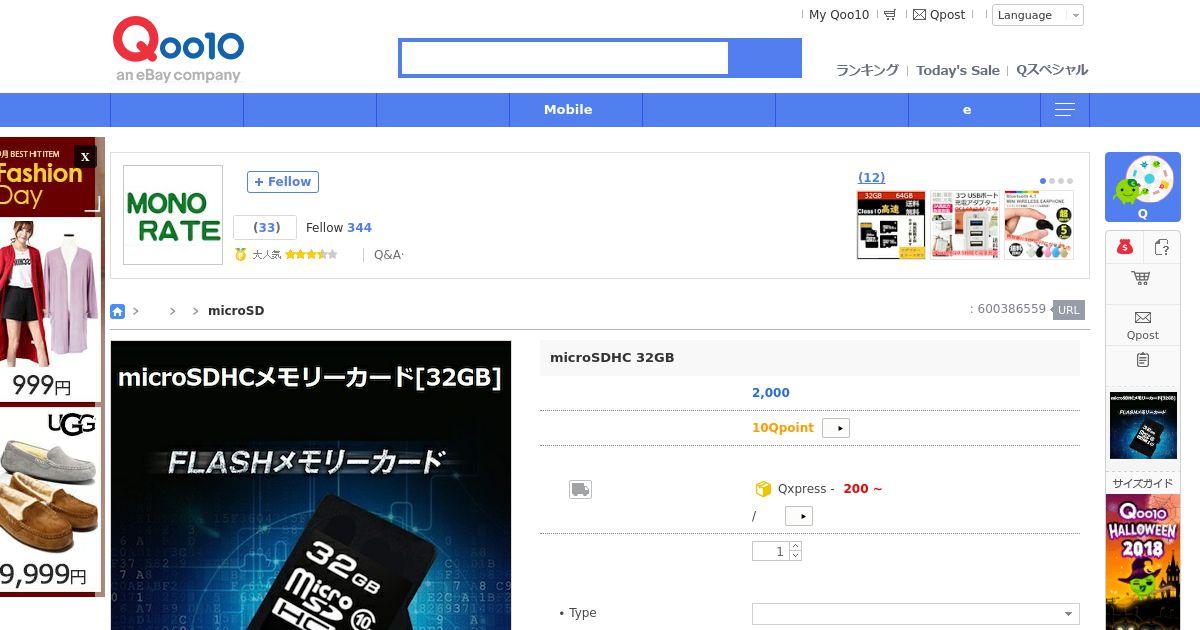This screenshot has height=630, width=1200.
Task: Click the delivery truck icon
Action: (580, 489)
